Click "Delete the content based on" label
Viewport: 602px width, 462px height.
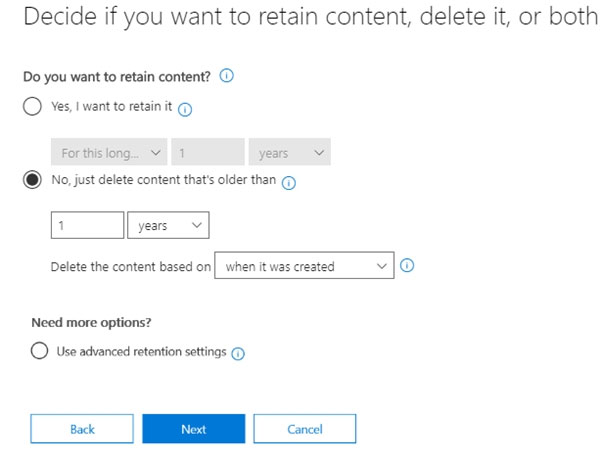[131, 267]
